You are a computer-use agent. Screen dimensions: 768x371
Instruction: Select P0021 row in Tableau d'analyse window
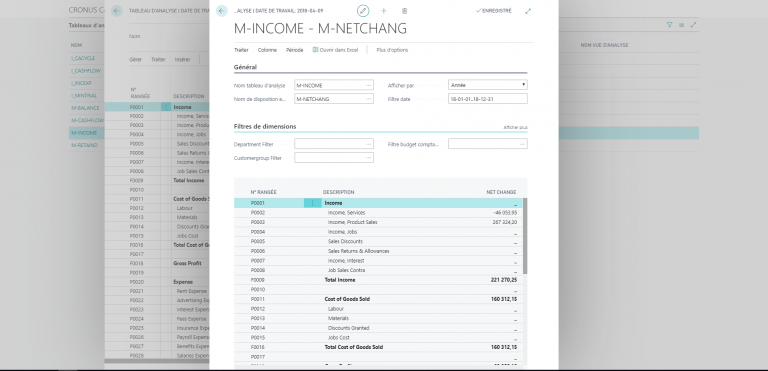[157, 291]
